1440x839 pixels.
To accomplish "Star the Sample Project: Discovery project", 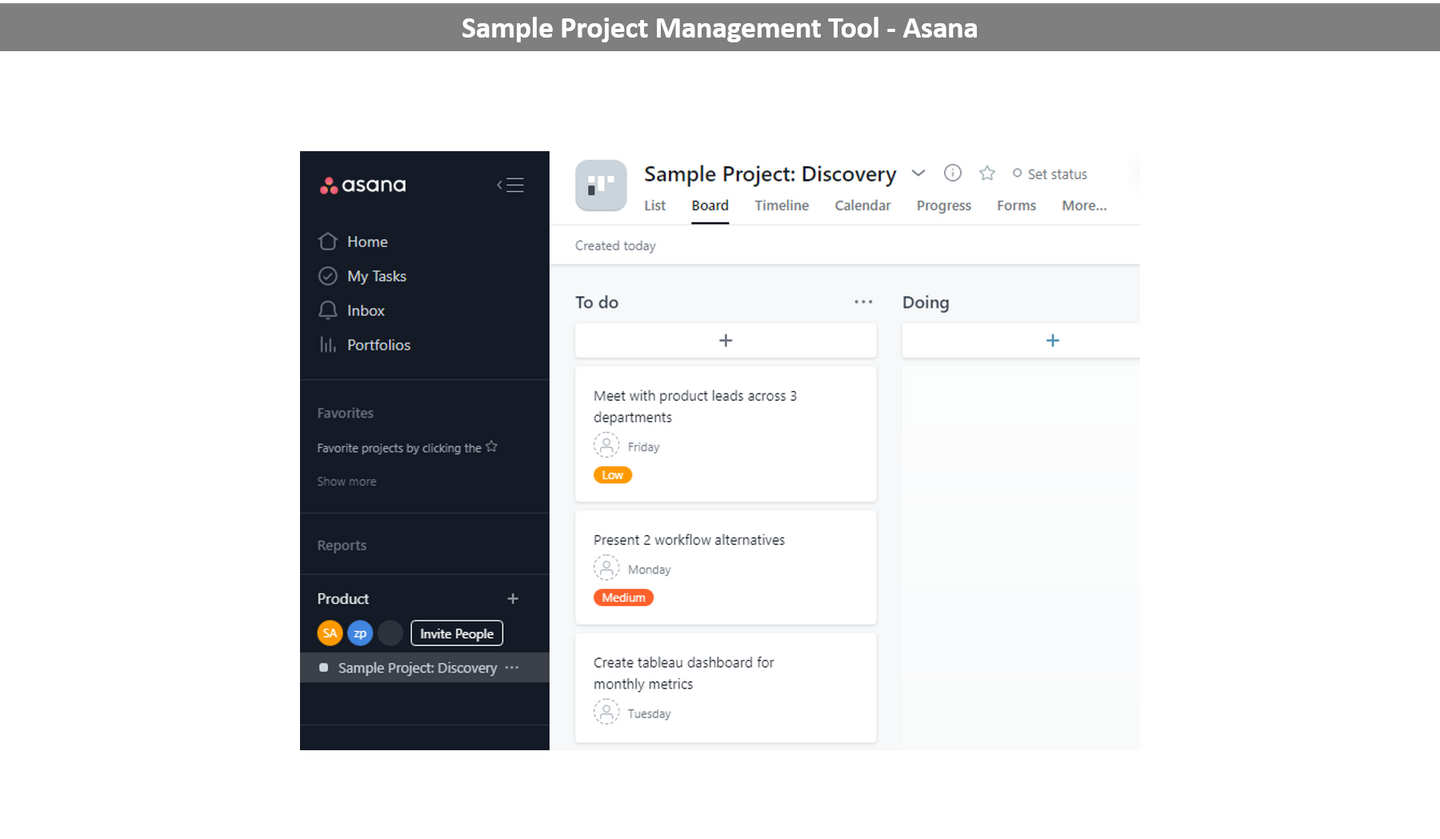I will point(987,173).
